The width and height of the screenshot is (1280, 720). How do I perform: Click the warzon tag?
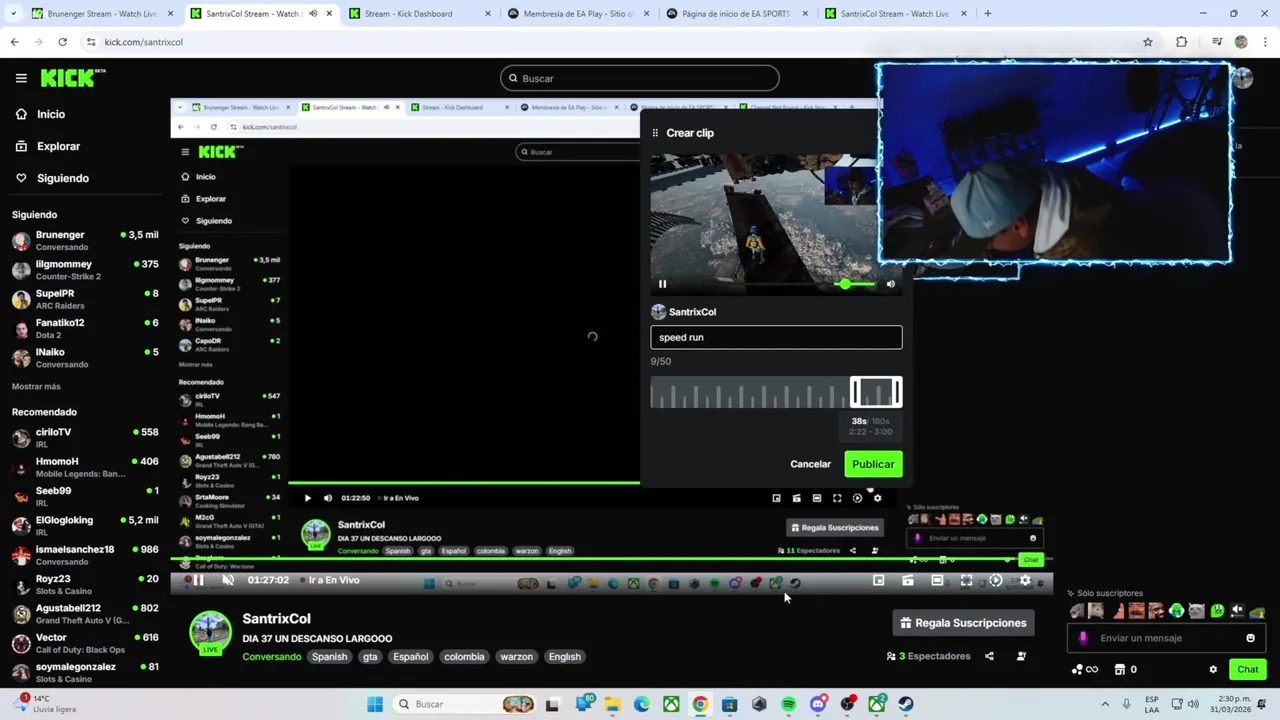pos(516,657)
